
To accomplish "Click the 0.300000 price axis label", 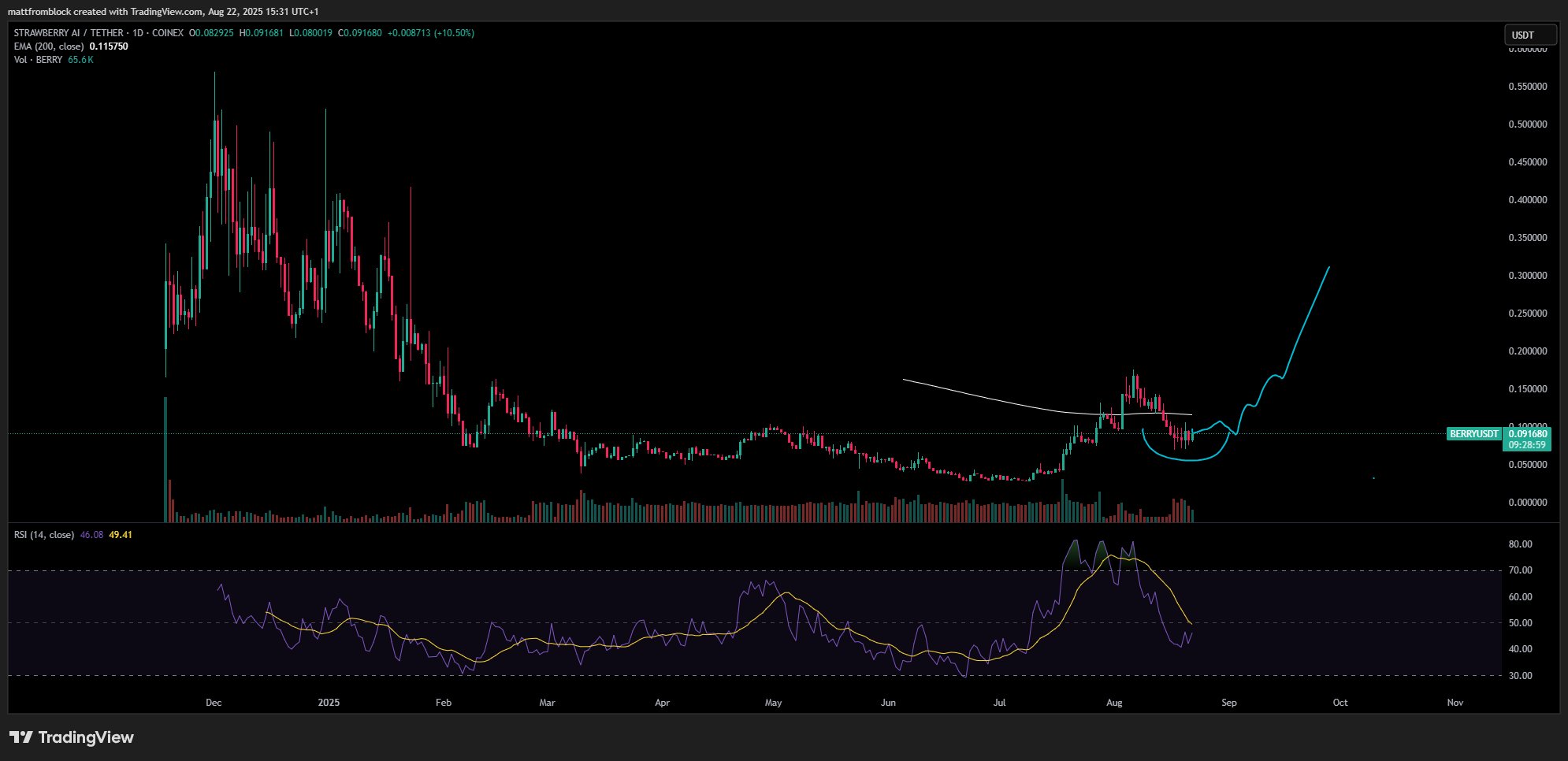I will coord(1528,276).
